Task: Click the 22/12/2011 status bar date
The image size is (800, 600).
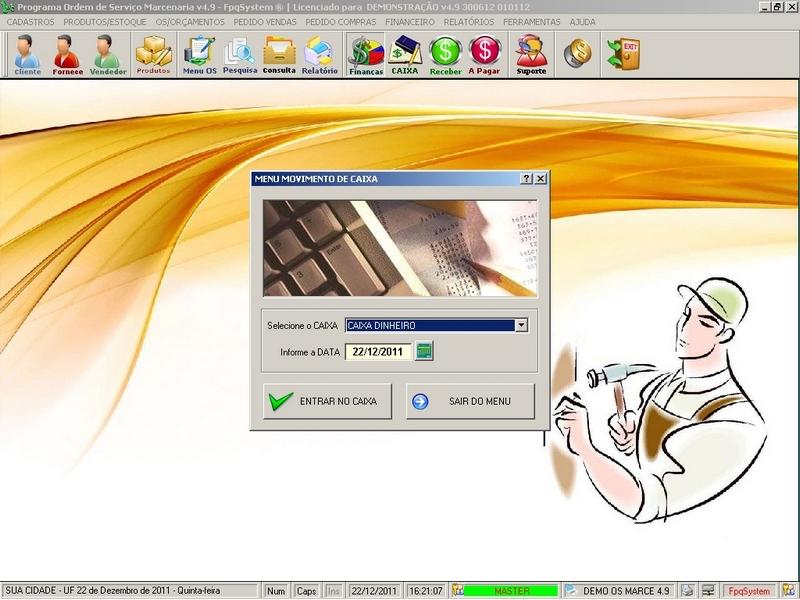Action: (x=373, y=591)
